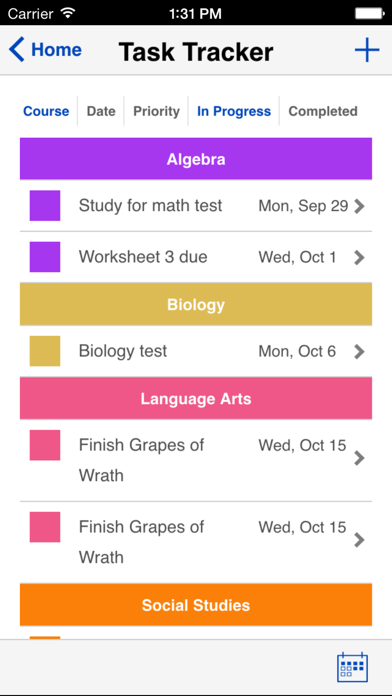This screenshot has width=392, height=696.
Task: Tap the battery icon in status bar
Action: click(369, 13)
